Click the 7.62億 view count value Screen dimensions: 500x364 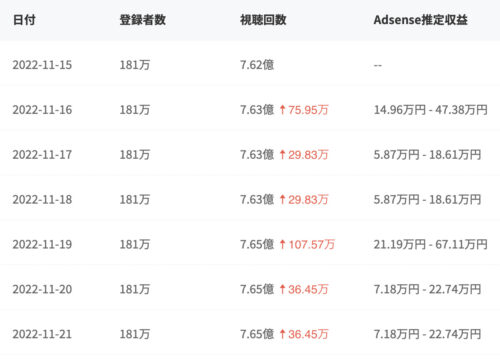[x=257, y=65]
